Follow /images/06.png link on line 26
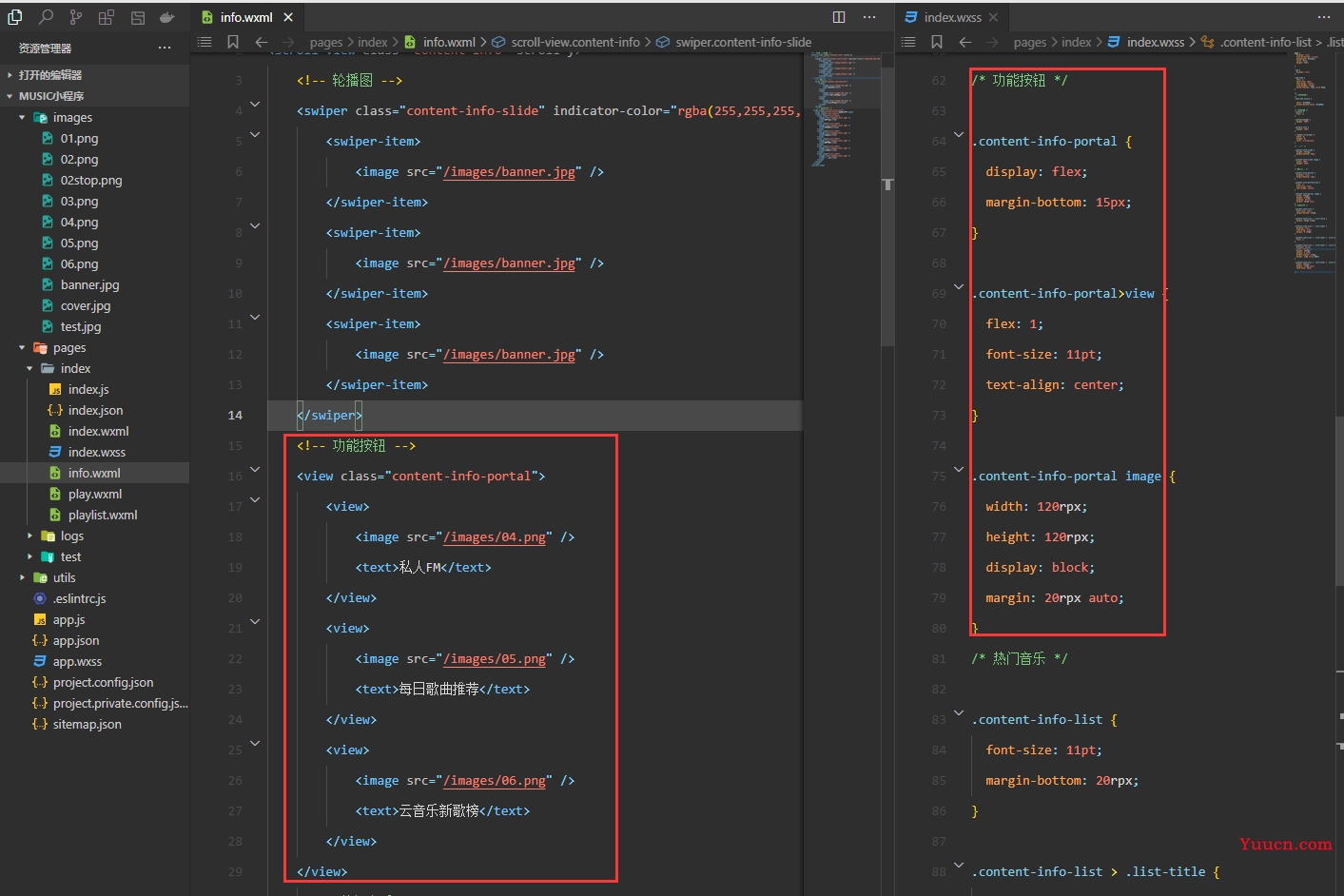This screenshot has height=896, width=1344. pyautogui.click(x=495, y=781)
